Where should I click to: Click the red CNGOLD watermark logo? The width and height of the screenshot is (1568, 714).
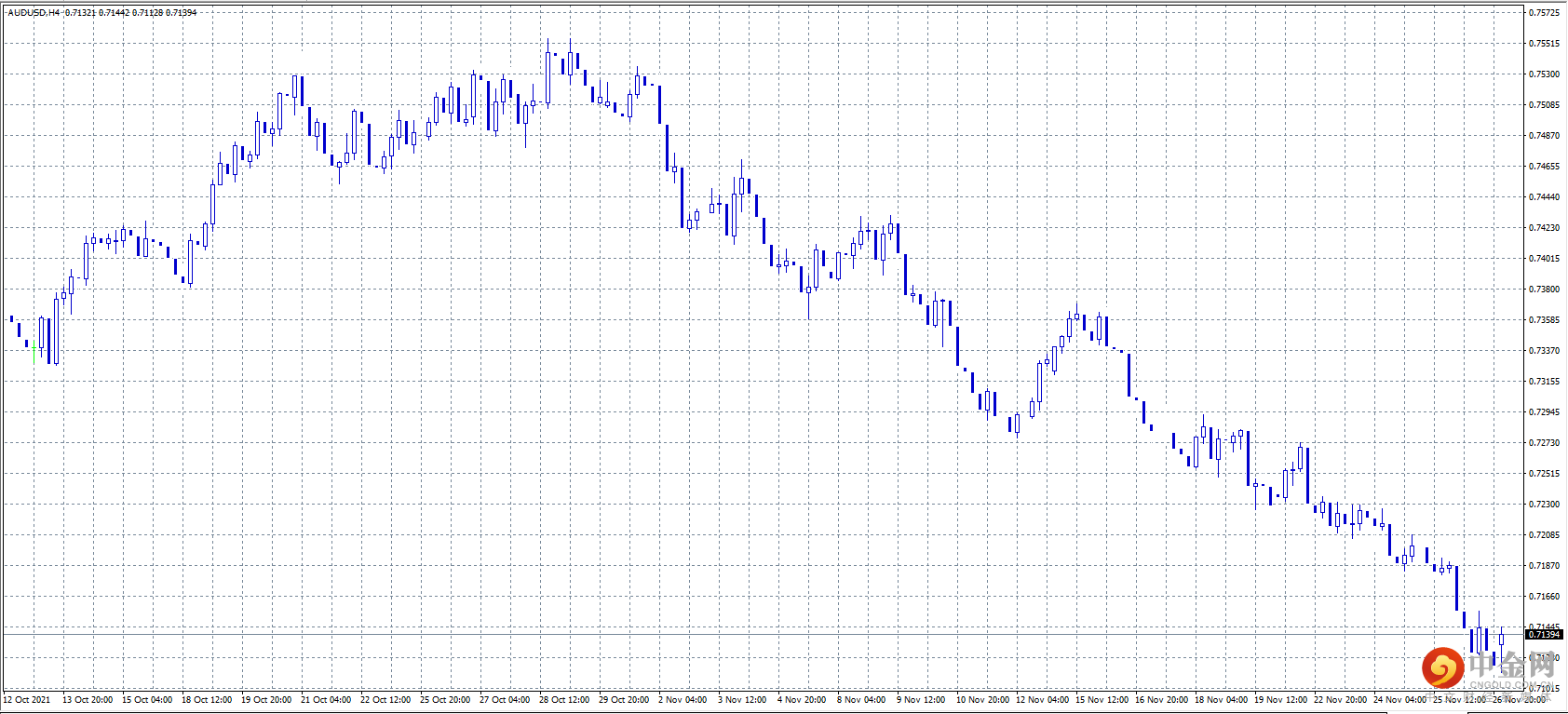tap(1442, 667)
